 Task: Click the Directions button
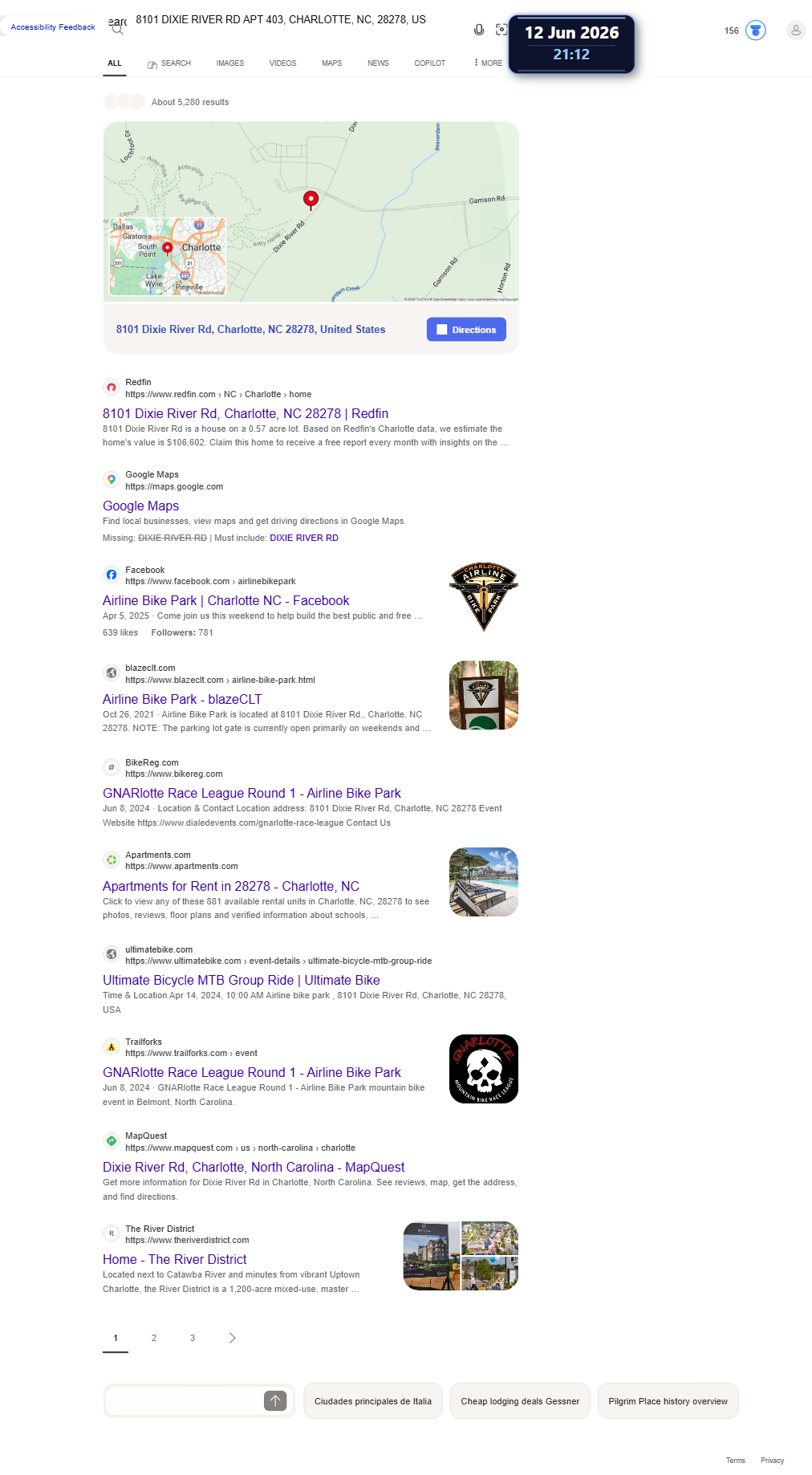[x=466, y=330]
